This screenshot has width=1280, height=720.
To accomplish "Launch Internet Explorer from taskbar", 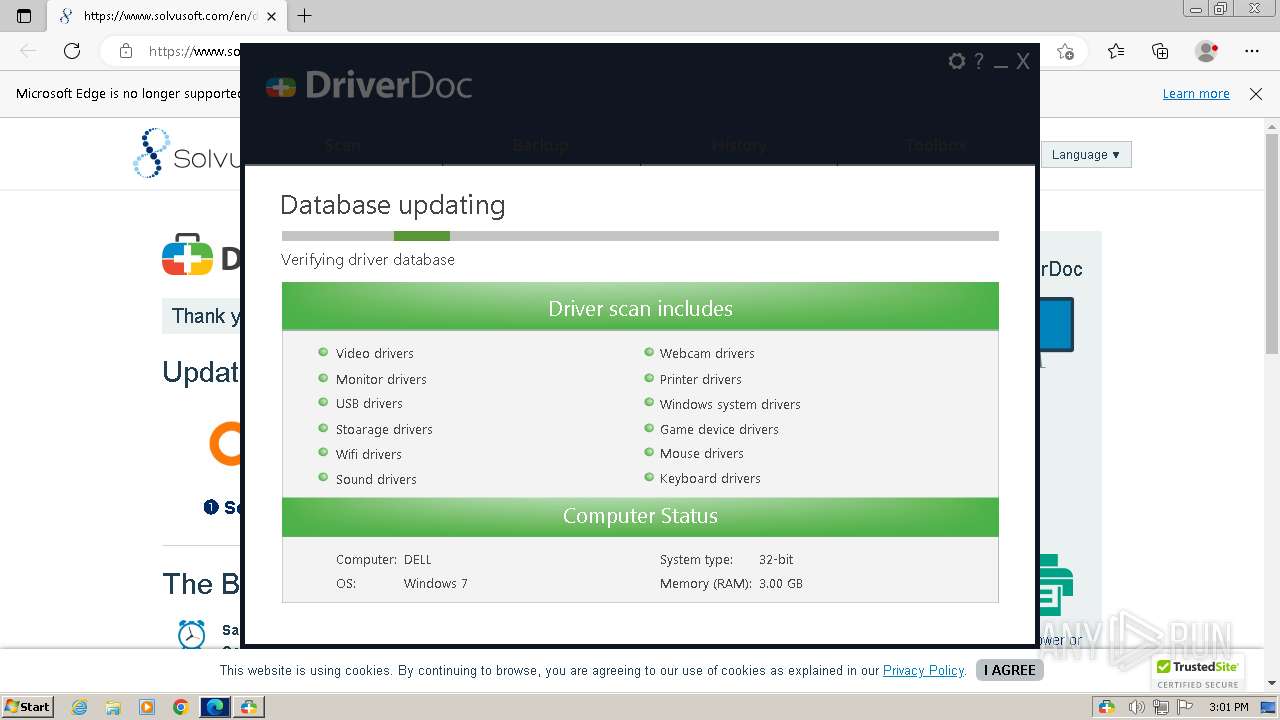I will coord(80,707).
